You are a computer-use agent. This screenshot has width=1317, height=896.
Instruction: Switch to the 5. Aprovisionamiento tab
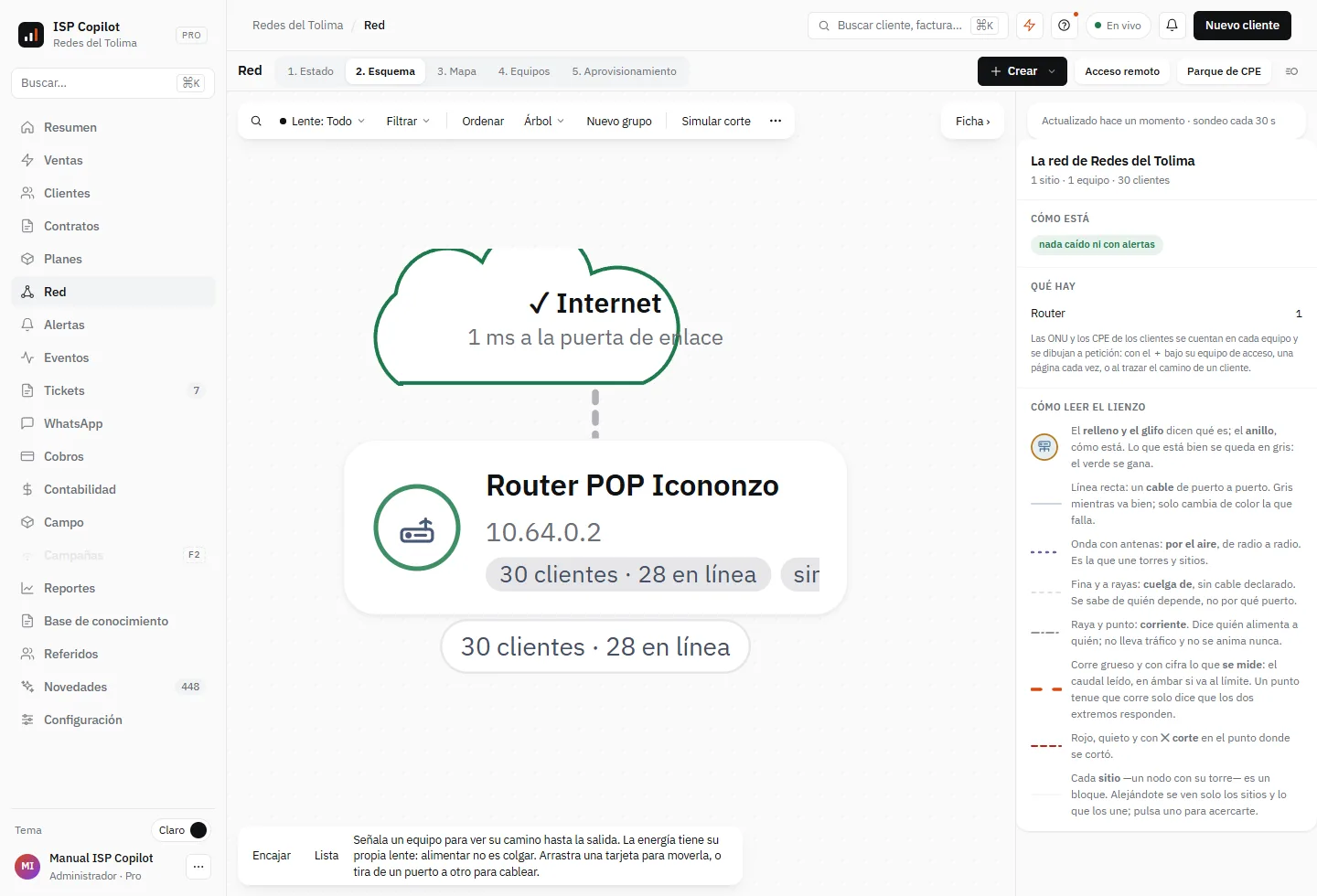[x=625, y=71]
